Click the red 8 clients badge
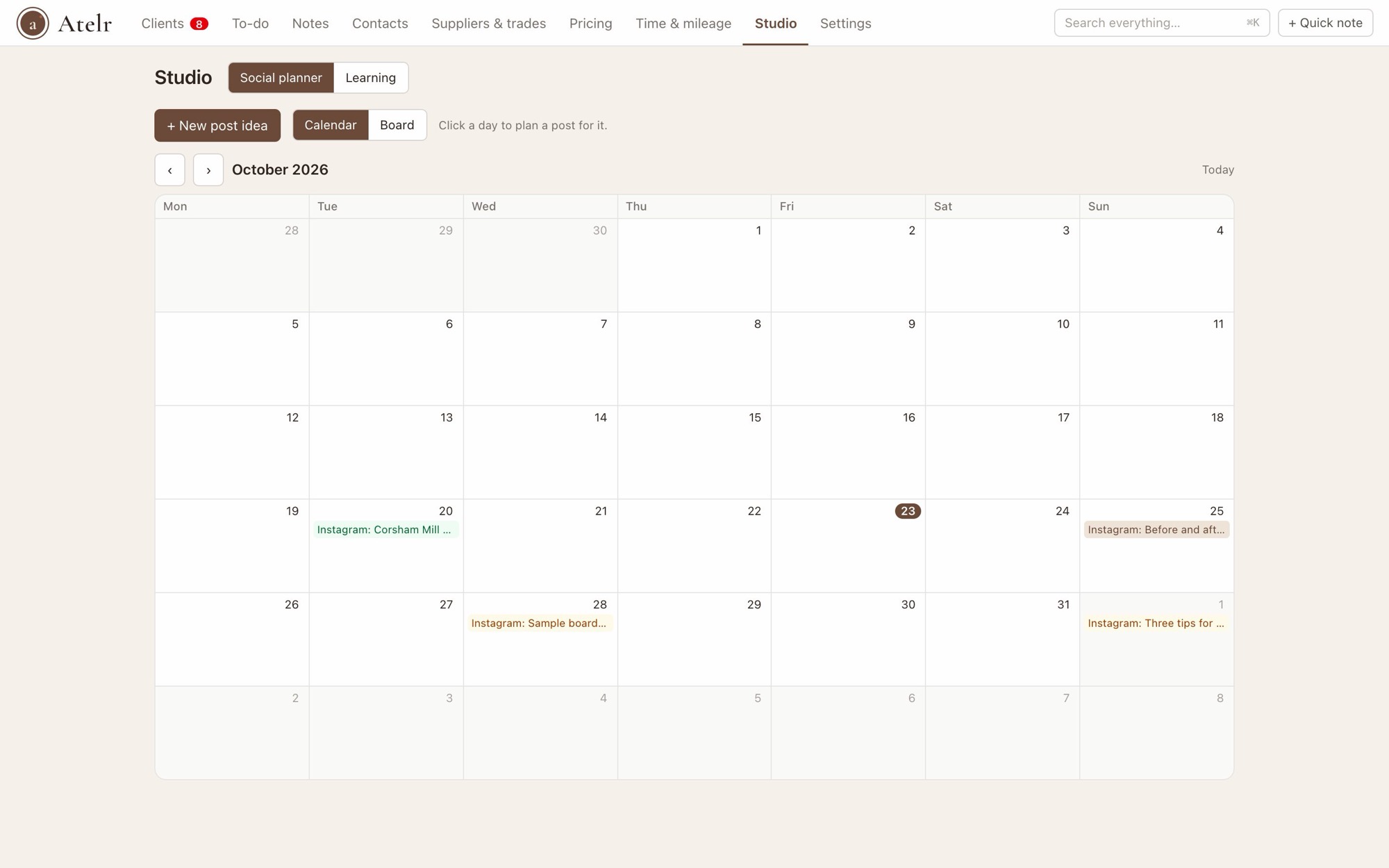The image size is (1389, 868). click(199, 24)
